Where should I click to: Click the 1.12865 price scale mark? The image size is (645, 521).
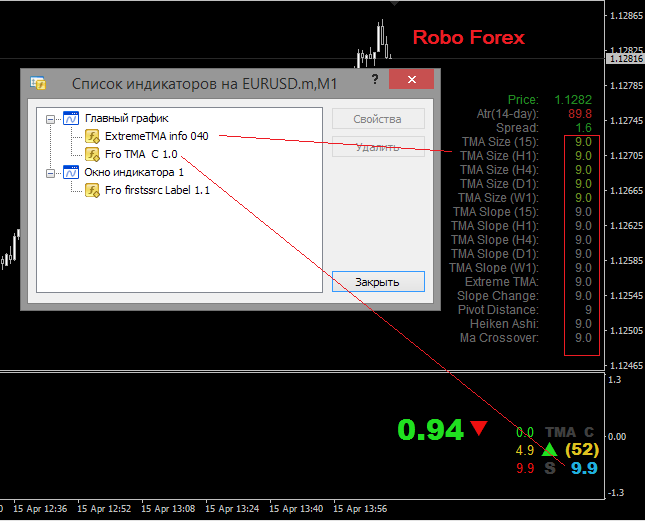tap(626, 16)
